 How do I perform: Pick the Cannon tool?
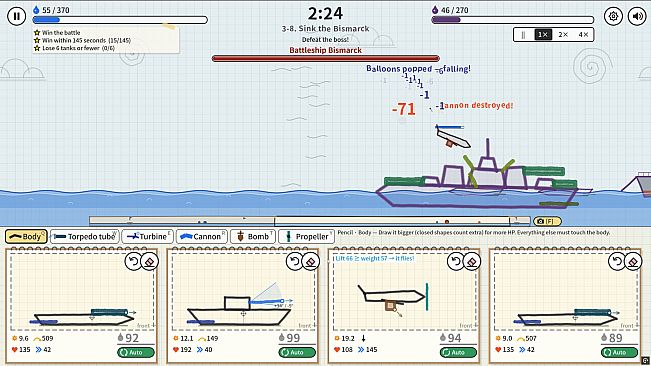(201, 237)
